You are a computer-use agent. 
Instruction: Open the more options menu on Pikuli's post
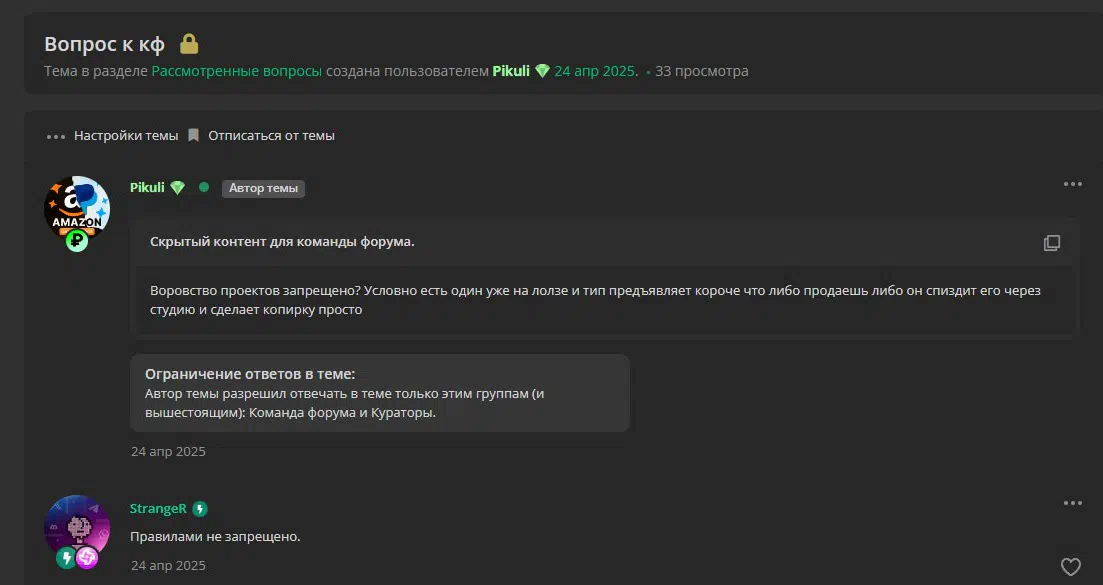1073,184
